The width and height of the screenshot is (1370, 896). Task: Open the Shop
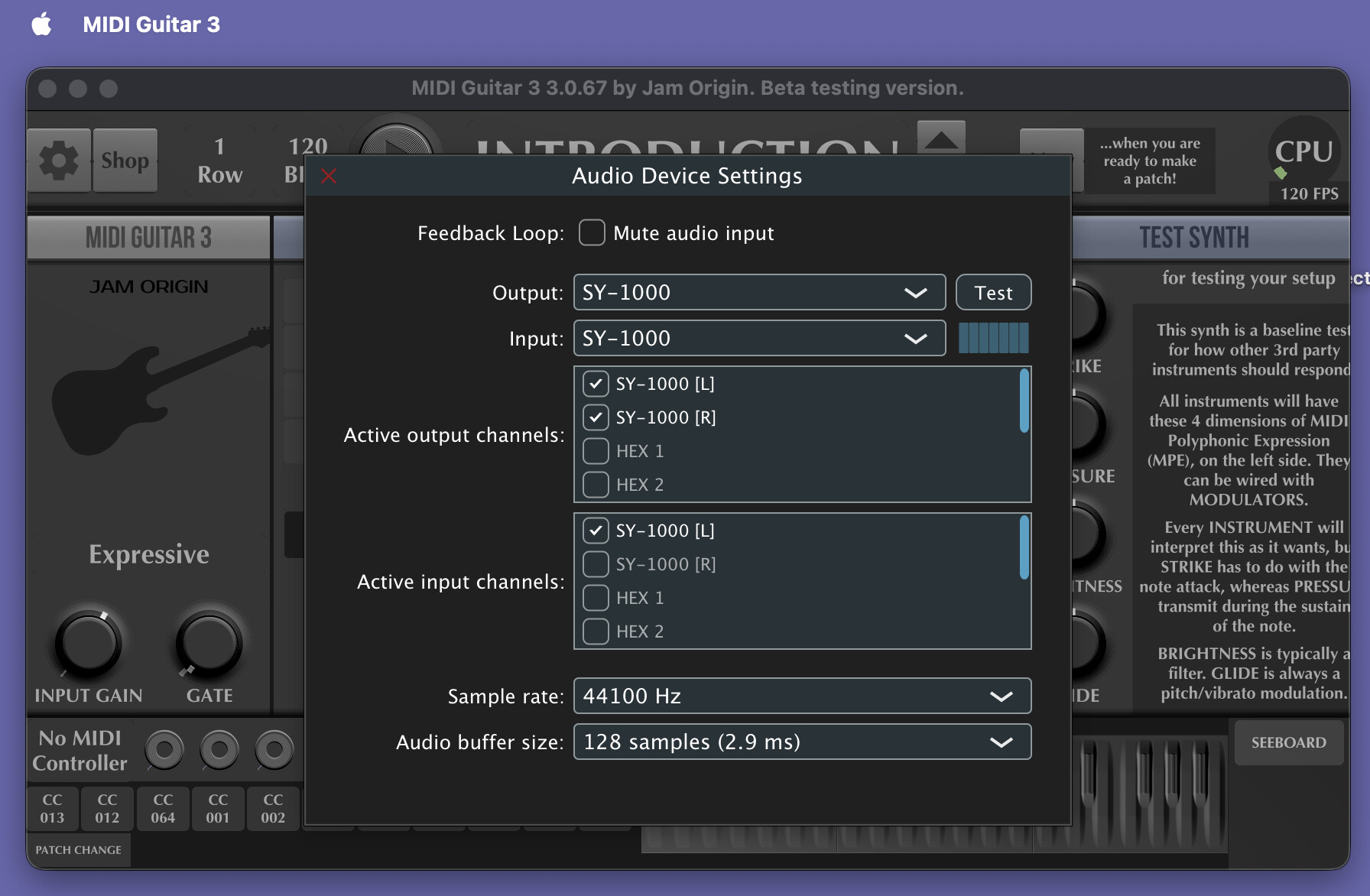point(125,161)
